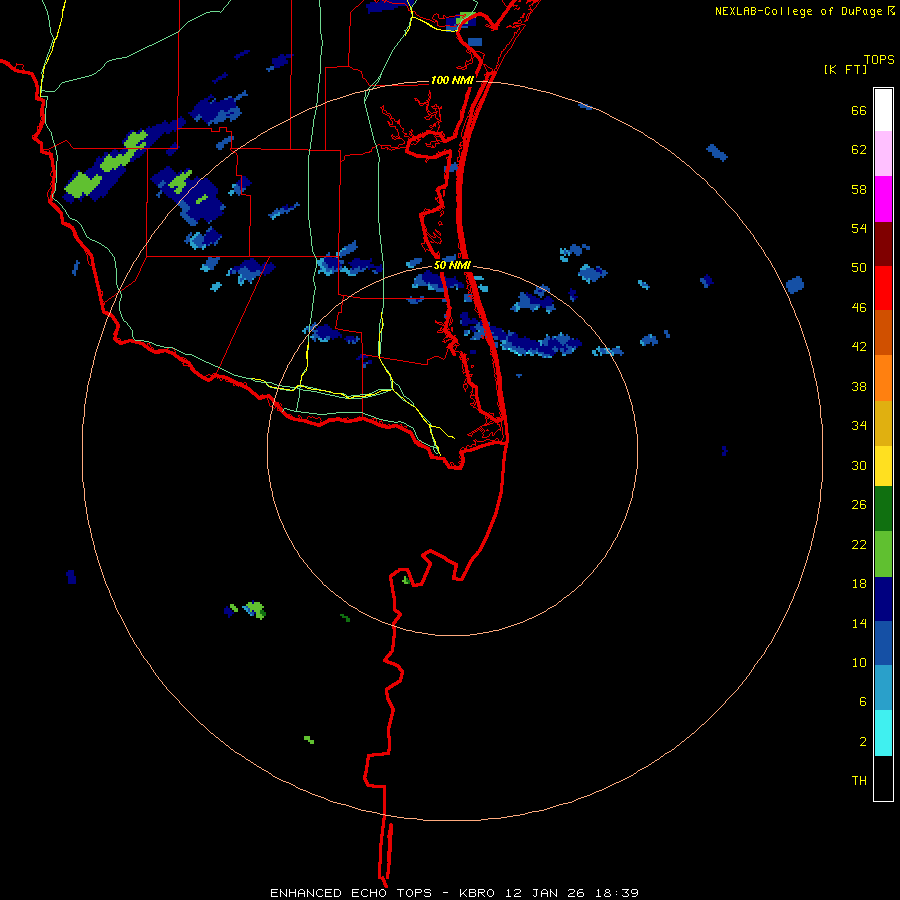Click legend value 58
The width and height of the screenshot is (900, 900).
(859, 189)
